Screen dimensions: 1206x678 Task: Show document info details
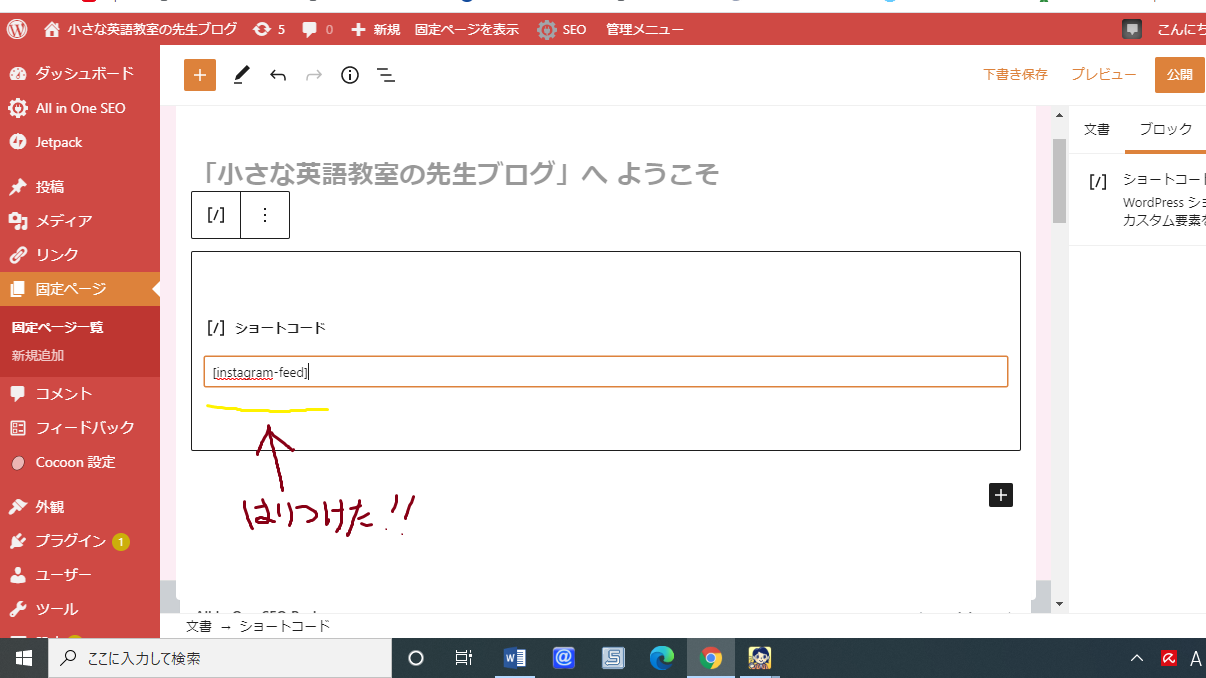click(350, 75)
